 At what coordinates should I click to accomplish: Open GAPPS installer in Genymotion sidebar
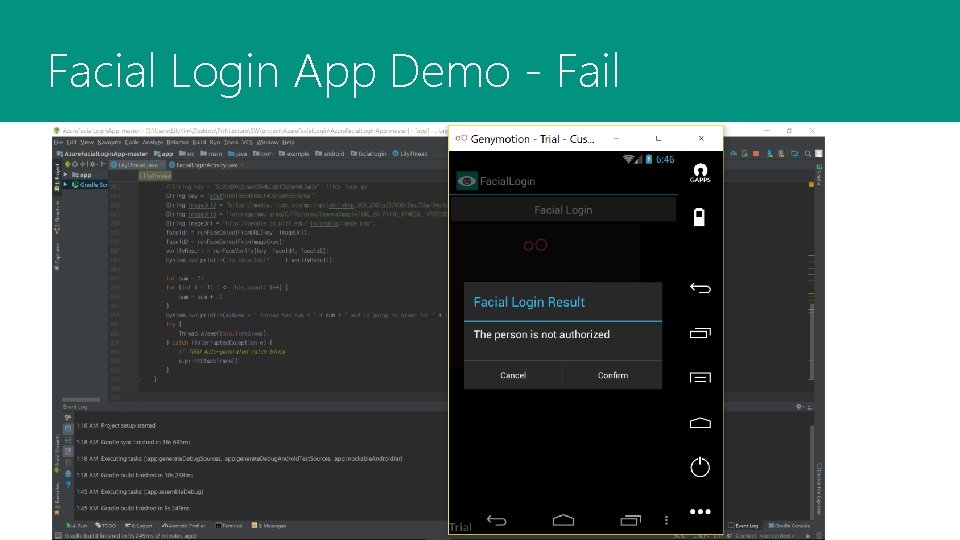(700, 173)
